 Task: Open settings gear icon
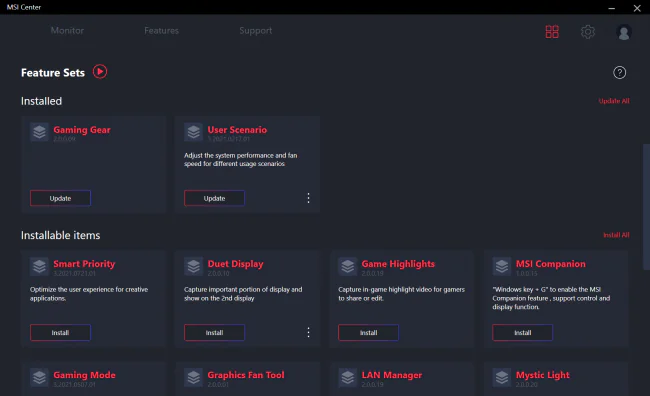(x=587, y=32)
